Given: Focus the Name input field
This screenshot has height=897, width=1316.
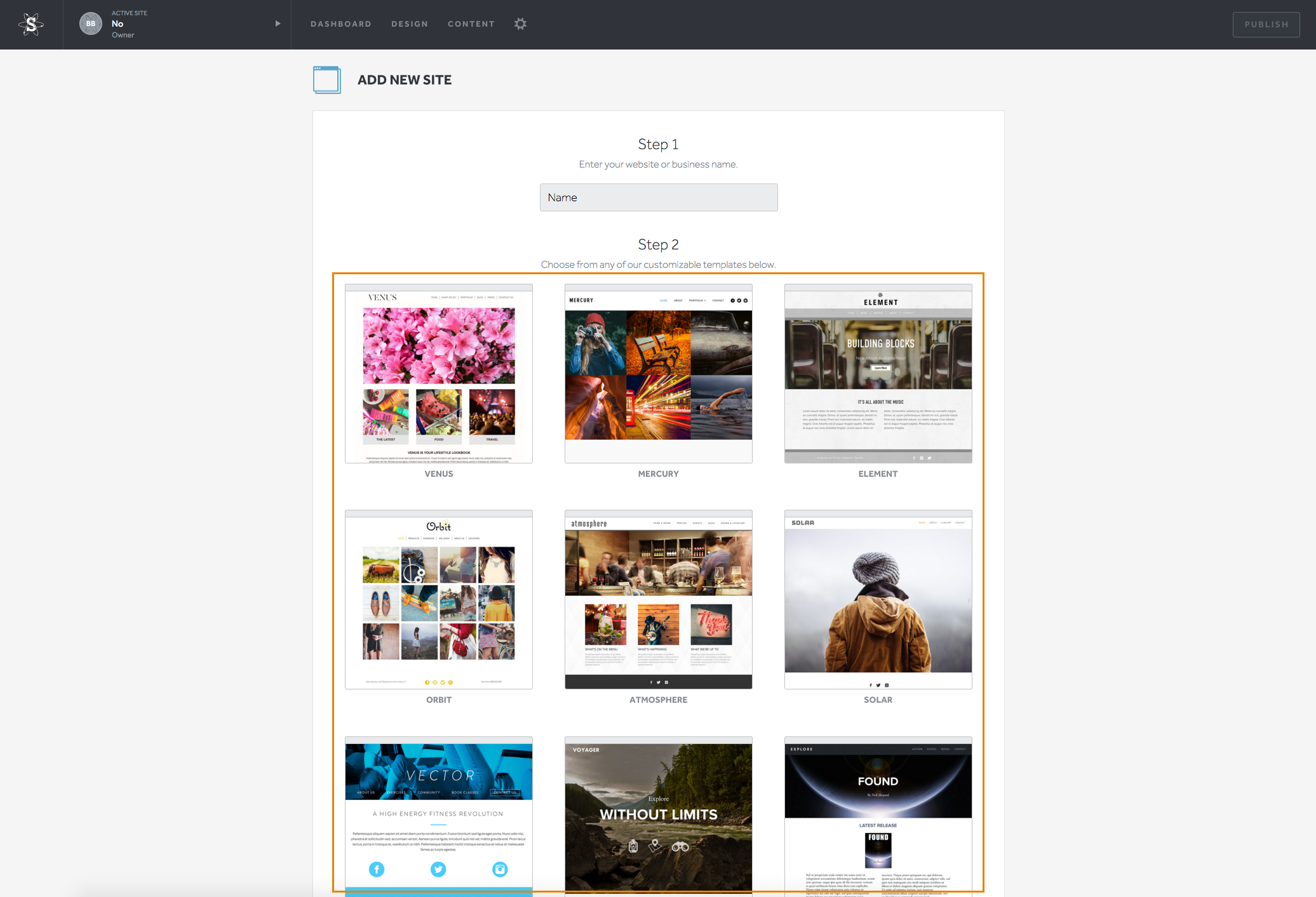Looking at the screenshot, I should pos(659,197).
